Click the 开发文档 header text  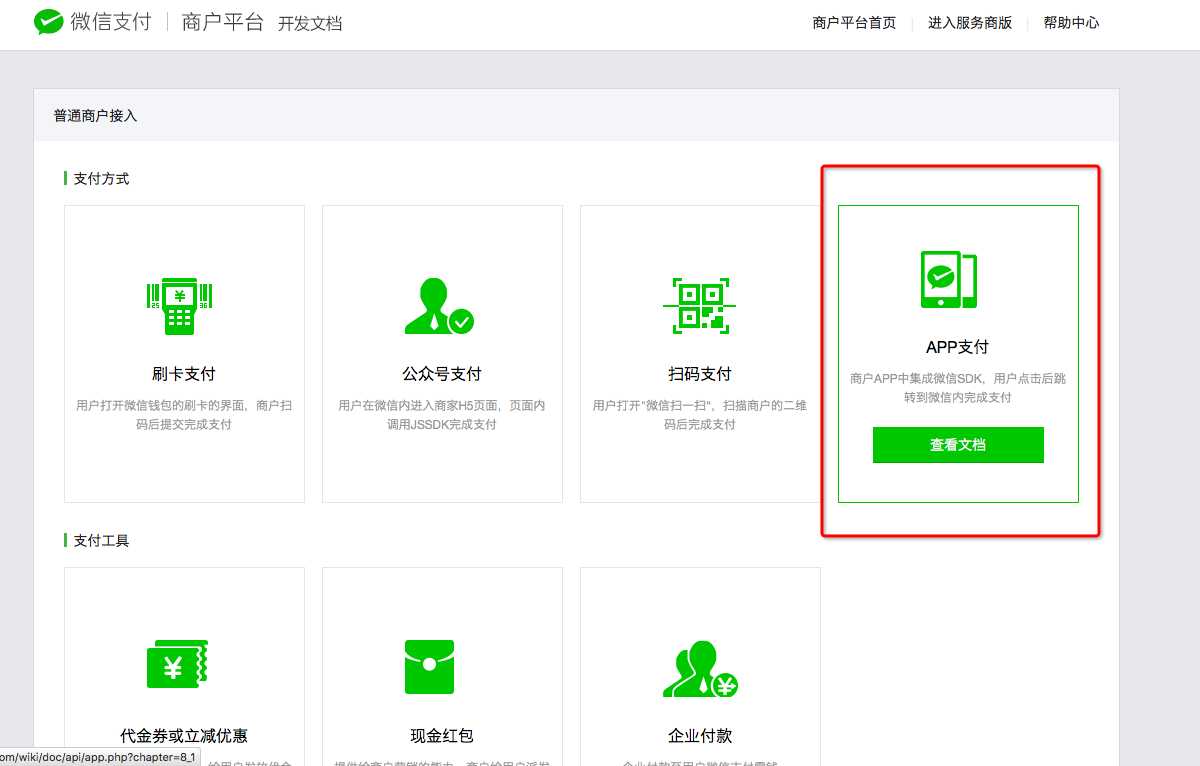310,23
